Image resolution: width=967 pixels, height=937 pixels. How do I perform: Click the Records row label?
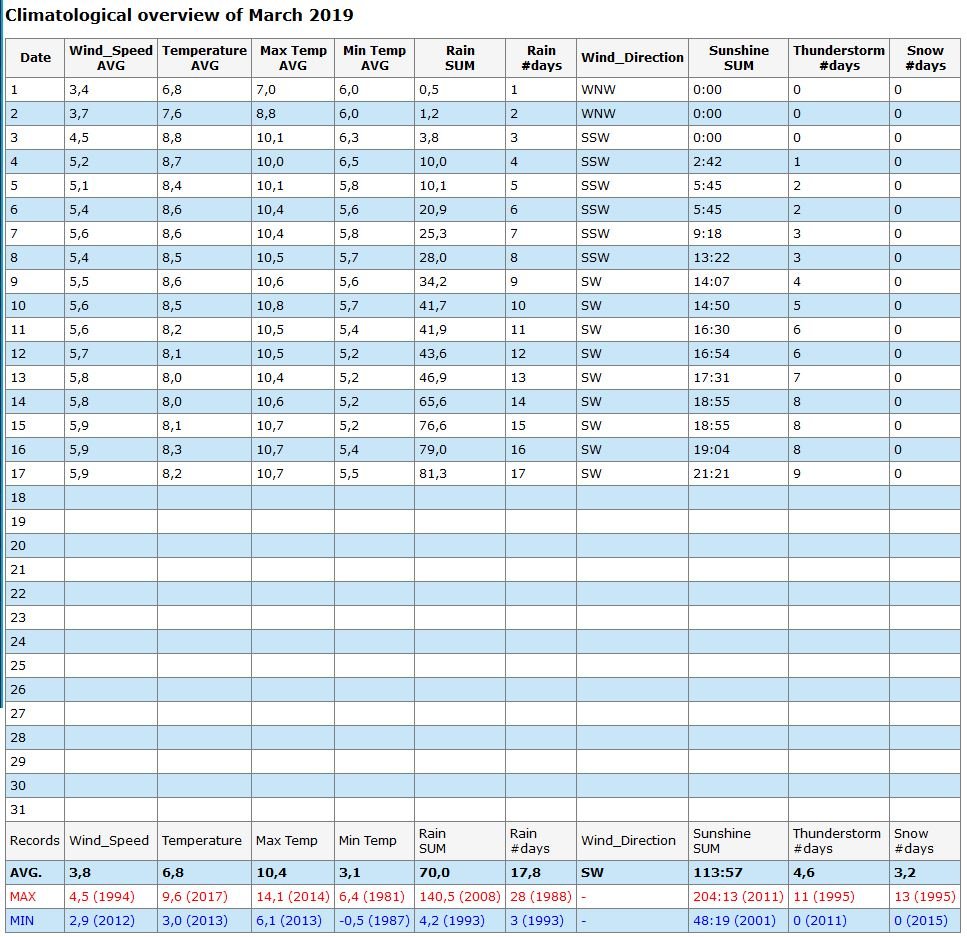click(35, 841)
